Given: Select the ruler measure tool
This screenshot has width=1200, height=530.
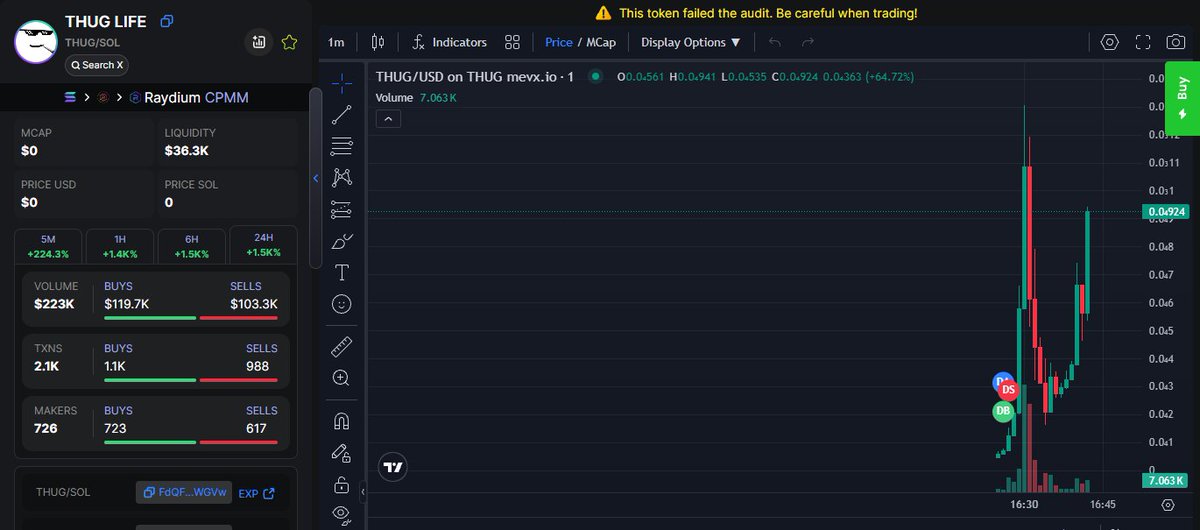Looking at the screenshot, I should 341,346.
